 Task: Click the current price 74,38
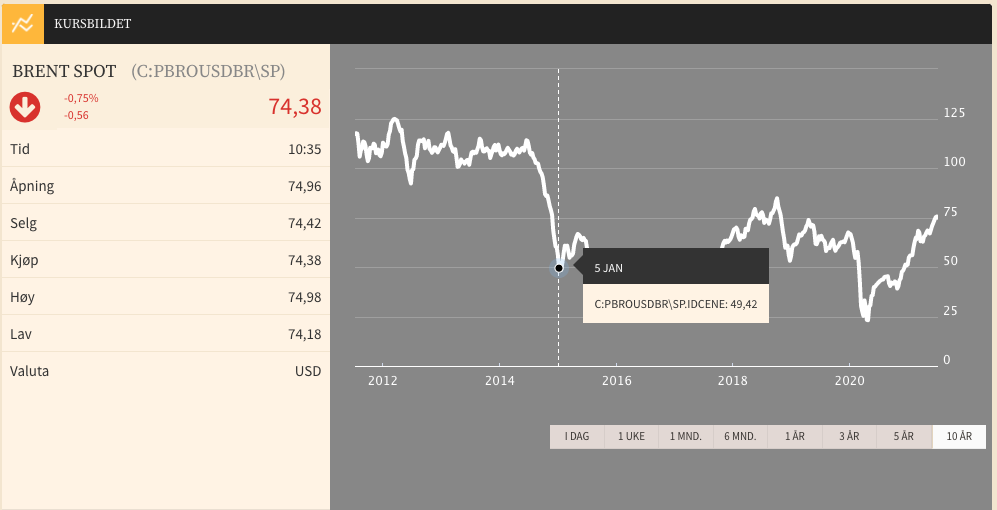(x=295, y=107)
